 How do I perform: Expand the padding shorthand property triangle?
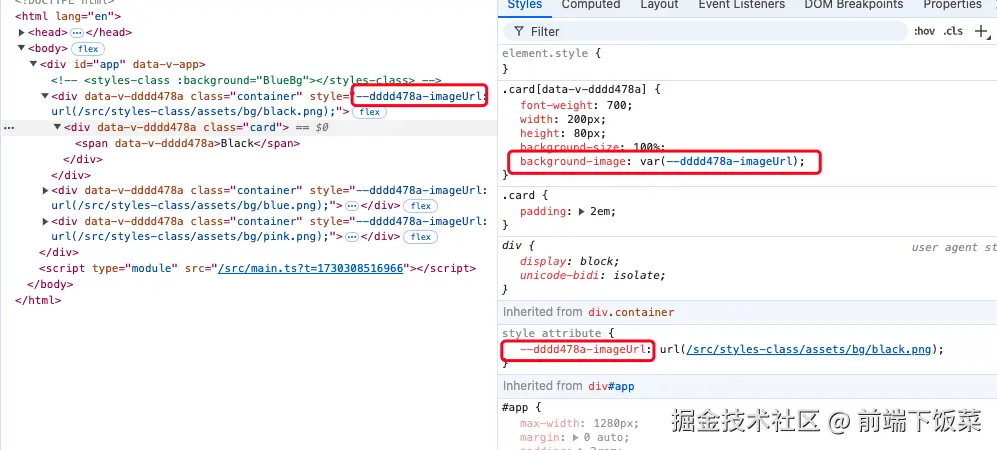[x=582, y=211]
